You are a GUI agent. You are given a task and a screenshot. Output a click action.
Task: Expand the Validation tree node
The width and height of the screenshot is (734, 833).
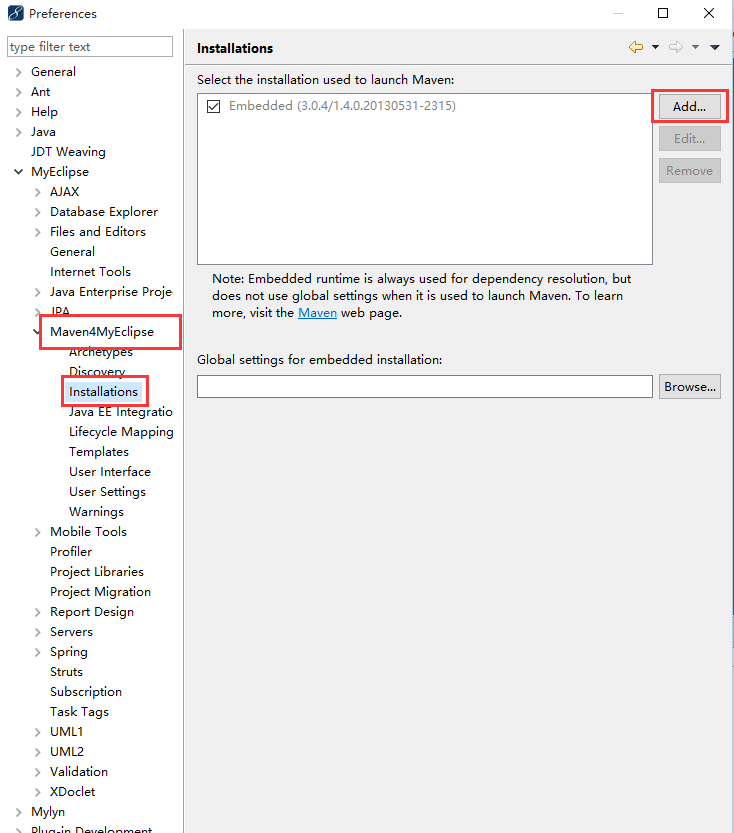(x=38, y=772)
